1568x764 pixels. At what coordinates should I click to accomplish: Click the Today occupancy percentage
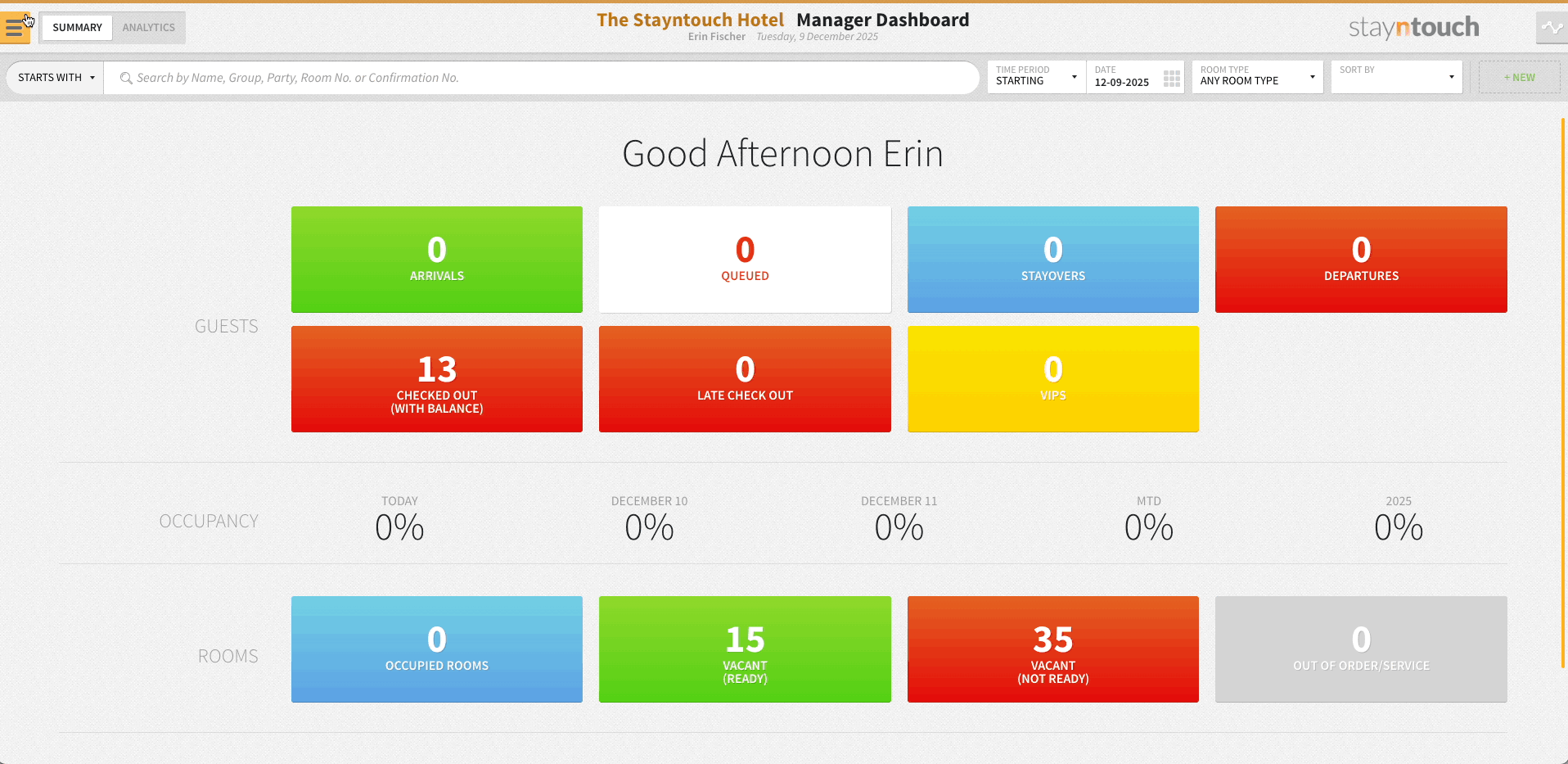tap(399, 527)
